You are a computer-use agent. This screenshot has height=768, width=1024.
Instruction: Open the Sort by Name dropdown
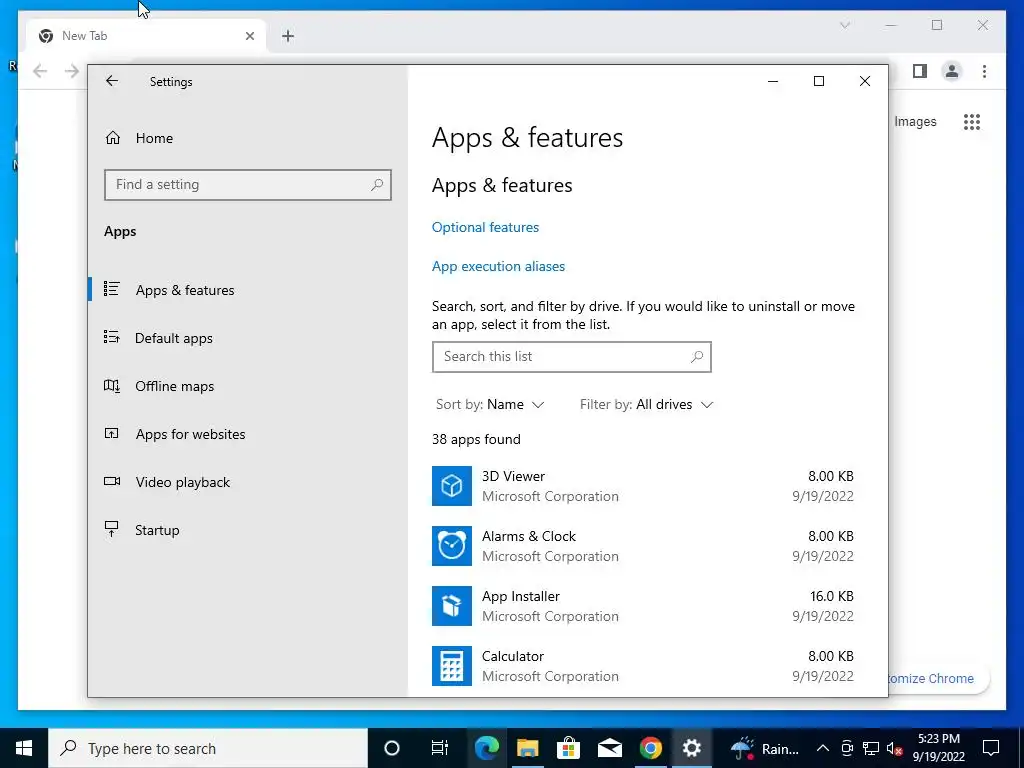[490, 404]
